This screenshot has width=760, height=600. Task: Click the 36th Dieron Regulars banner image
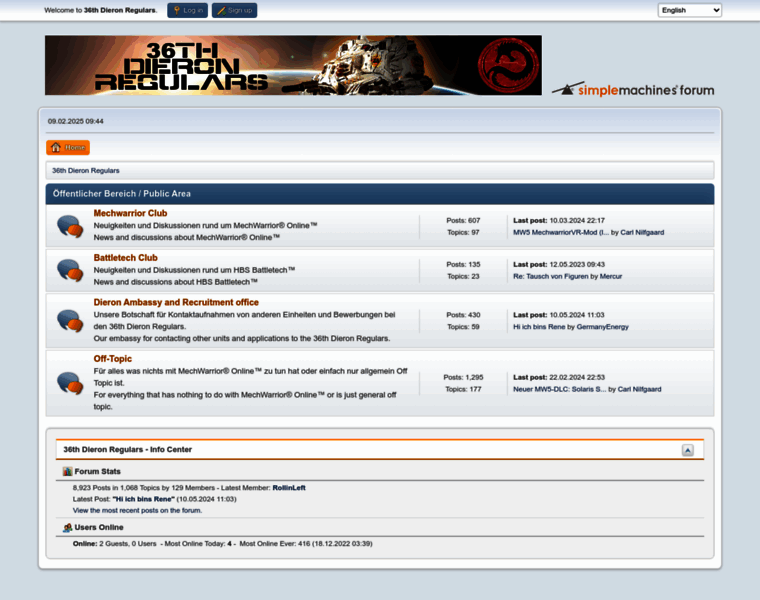tap(293, 65)
